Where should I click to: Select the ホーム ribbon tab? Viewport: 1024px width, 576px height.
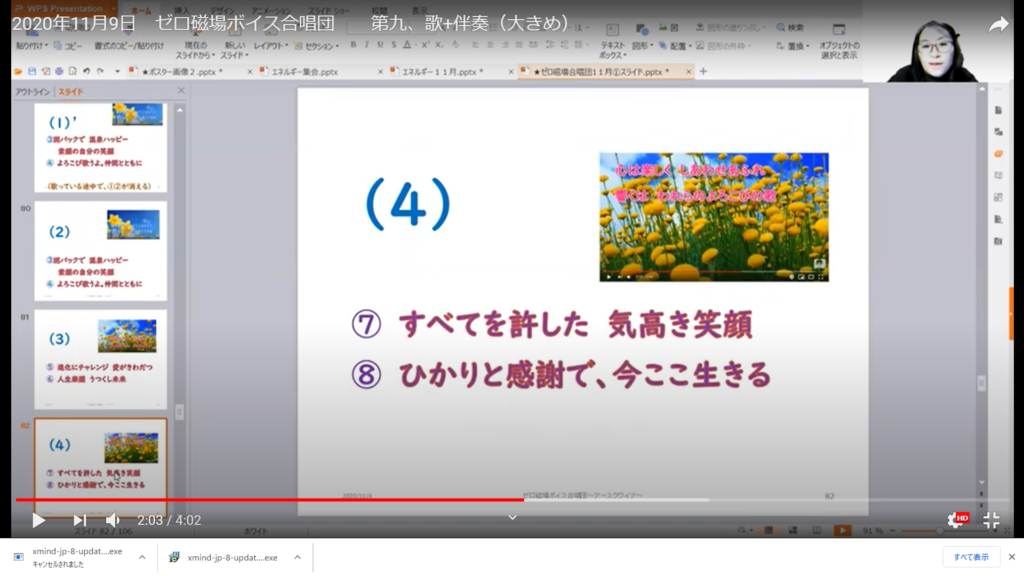click(141, 10)
